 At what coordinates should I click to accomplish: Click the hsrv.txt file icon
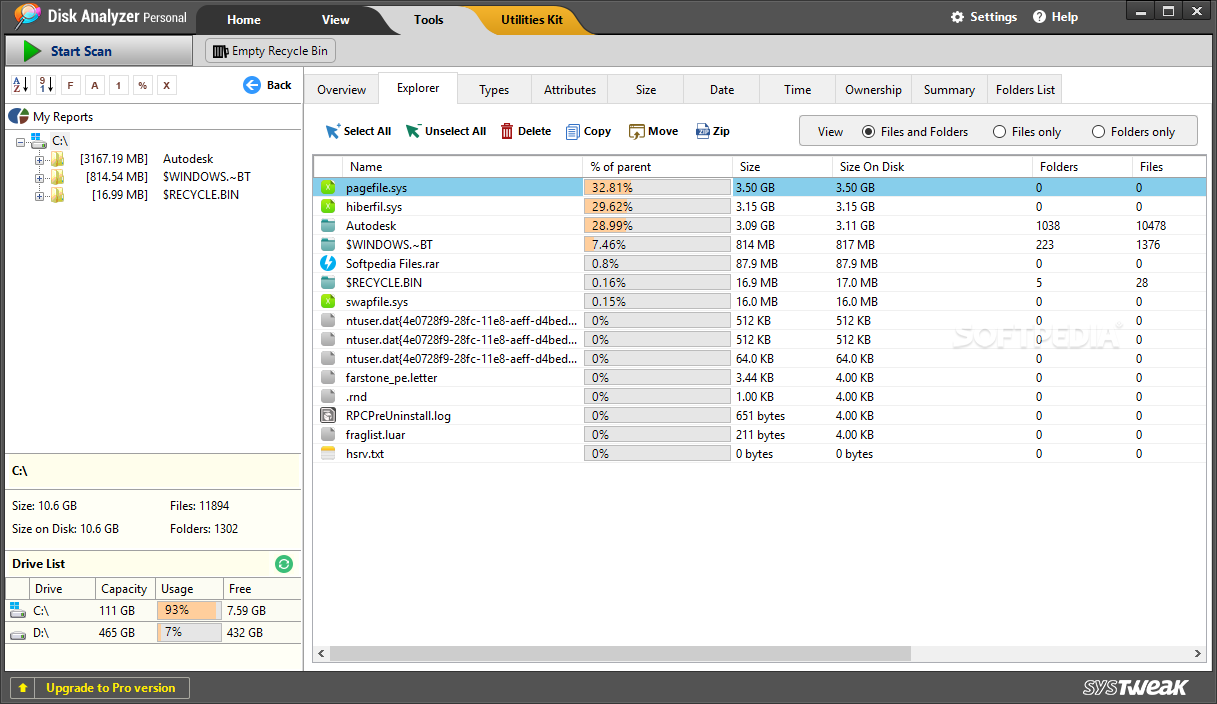tap(328, 453)
